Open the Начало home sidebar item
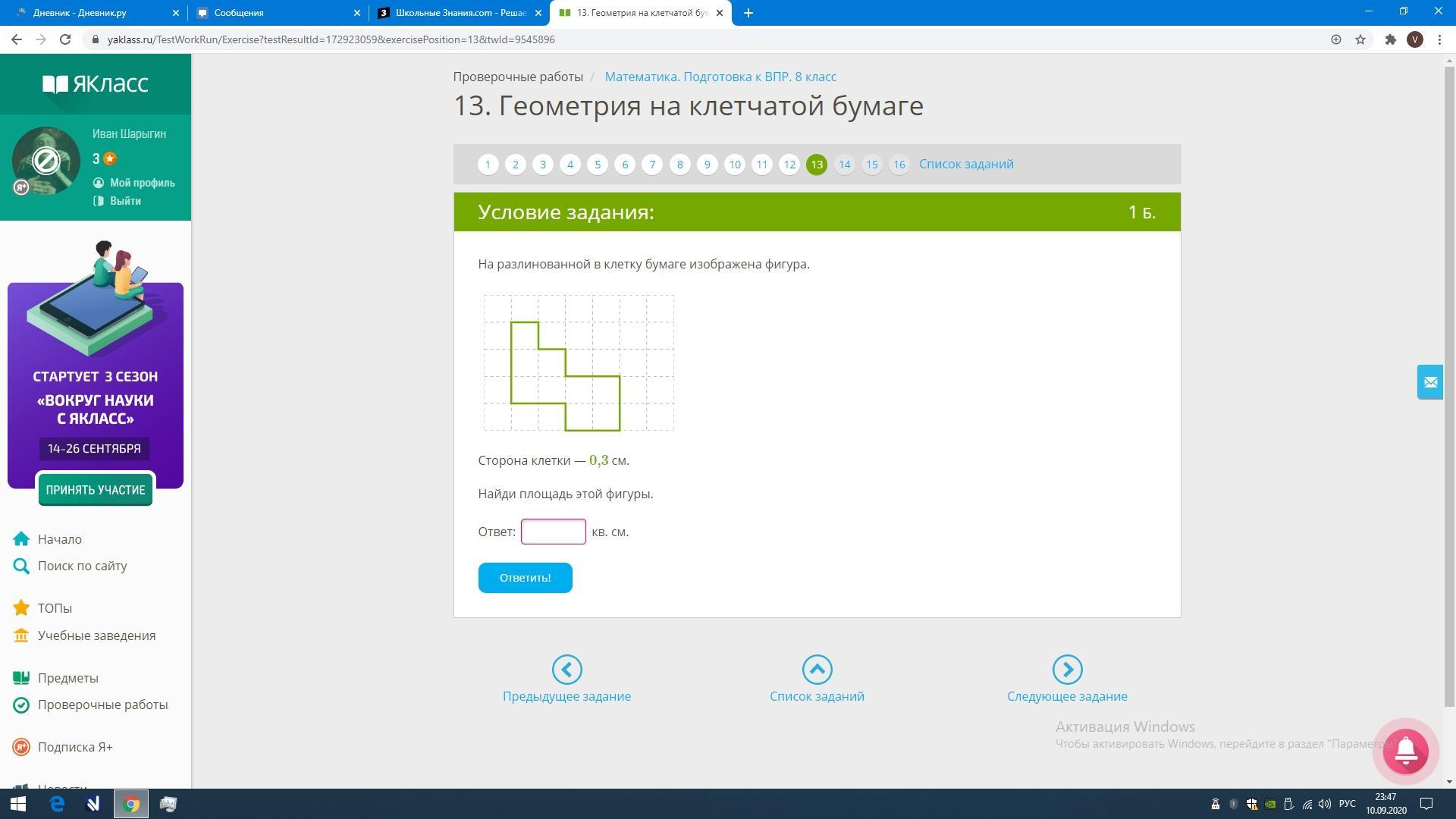 pos(59,539)
